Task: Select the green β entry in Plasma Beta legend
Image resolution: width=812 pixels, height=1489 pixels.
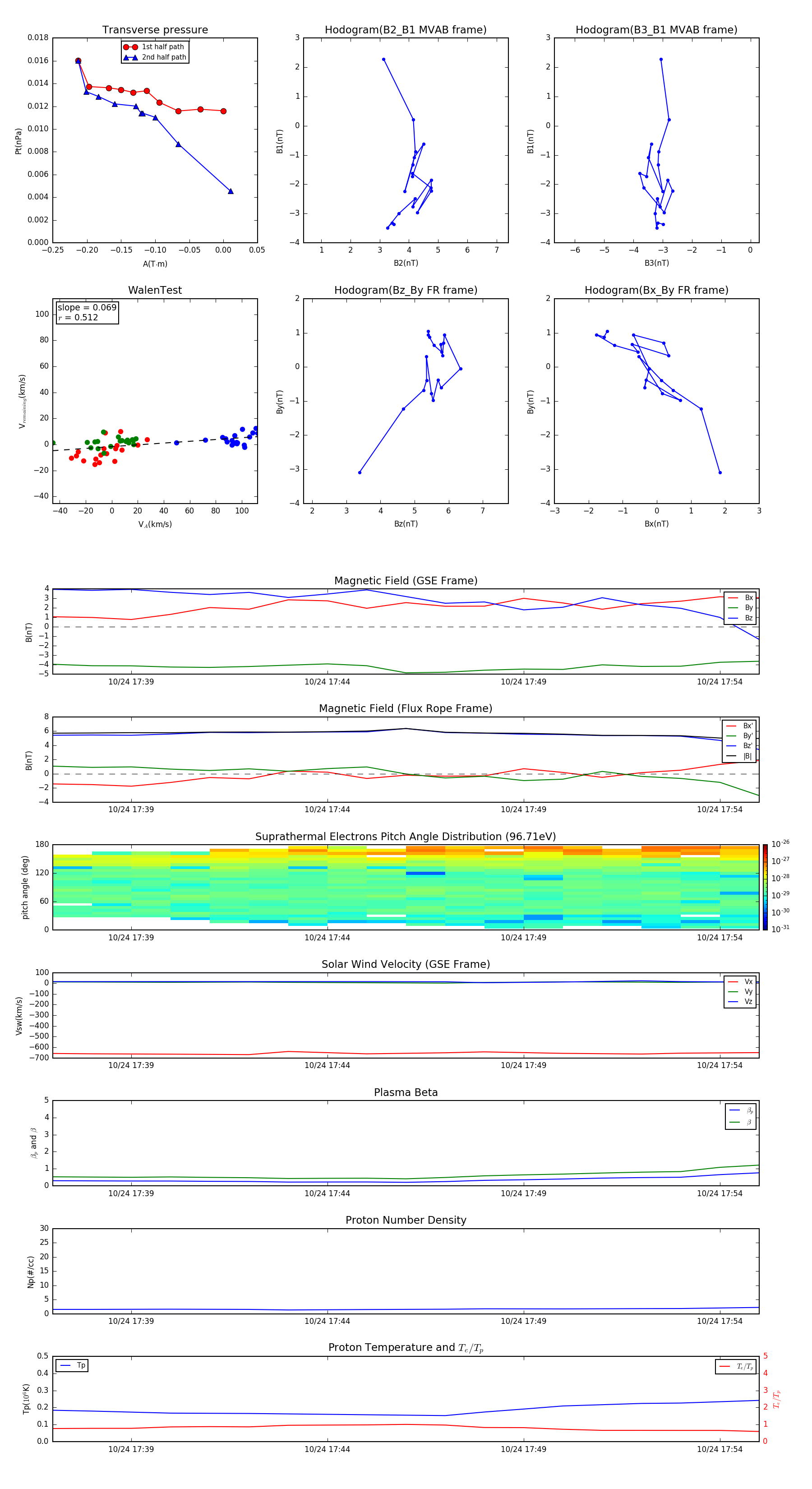Action: click(x=741, y=1122)
